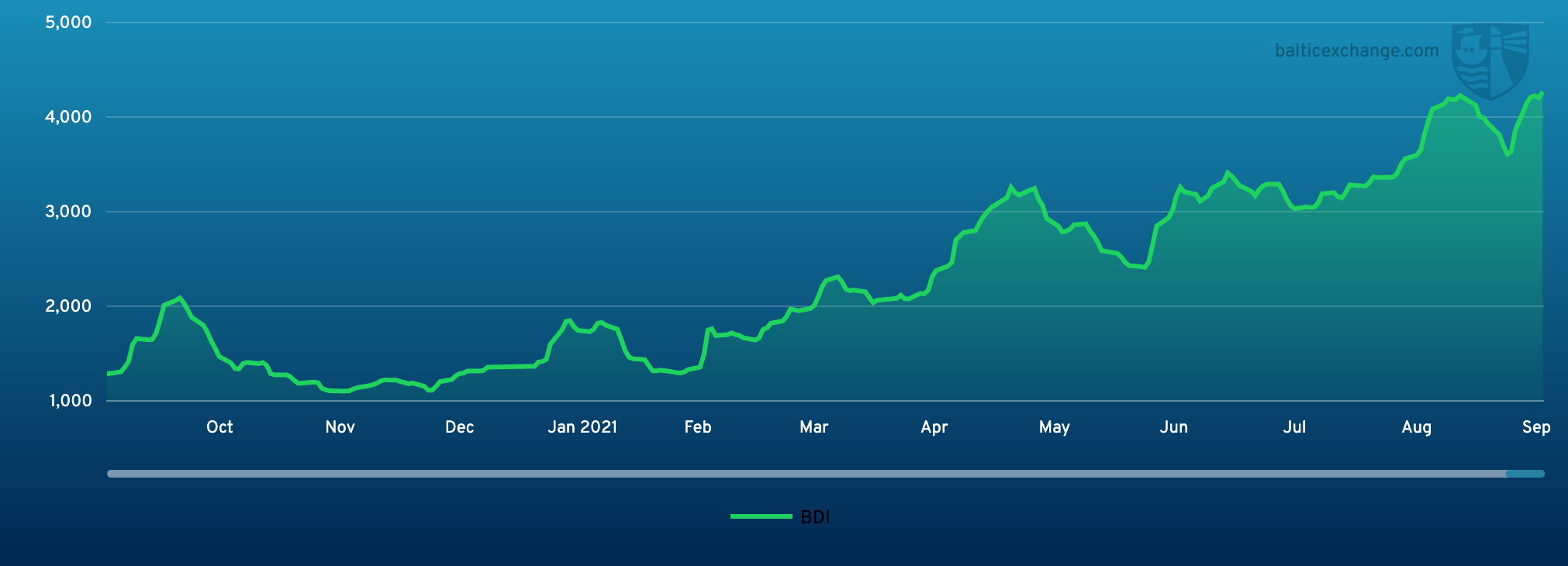Click the 2,000 y-axis value
Viewport: 1568px width, 566px height.
tap(69, 306)
